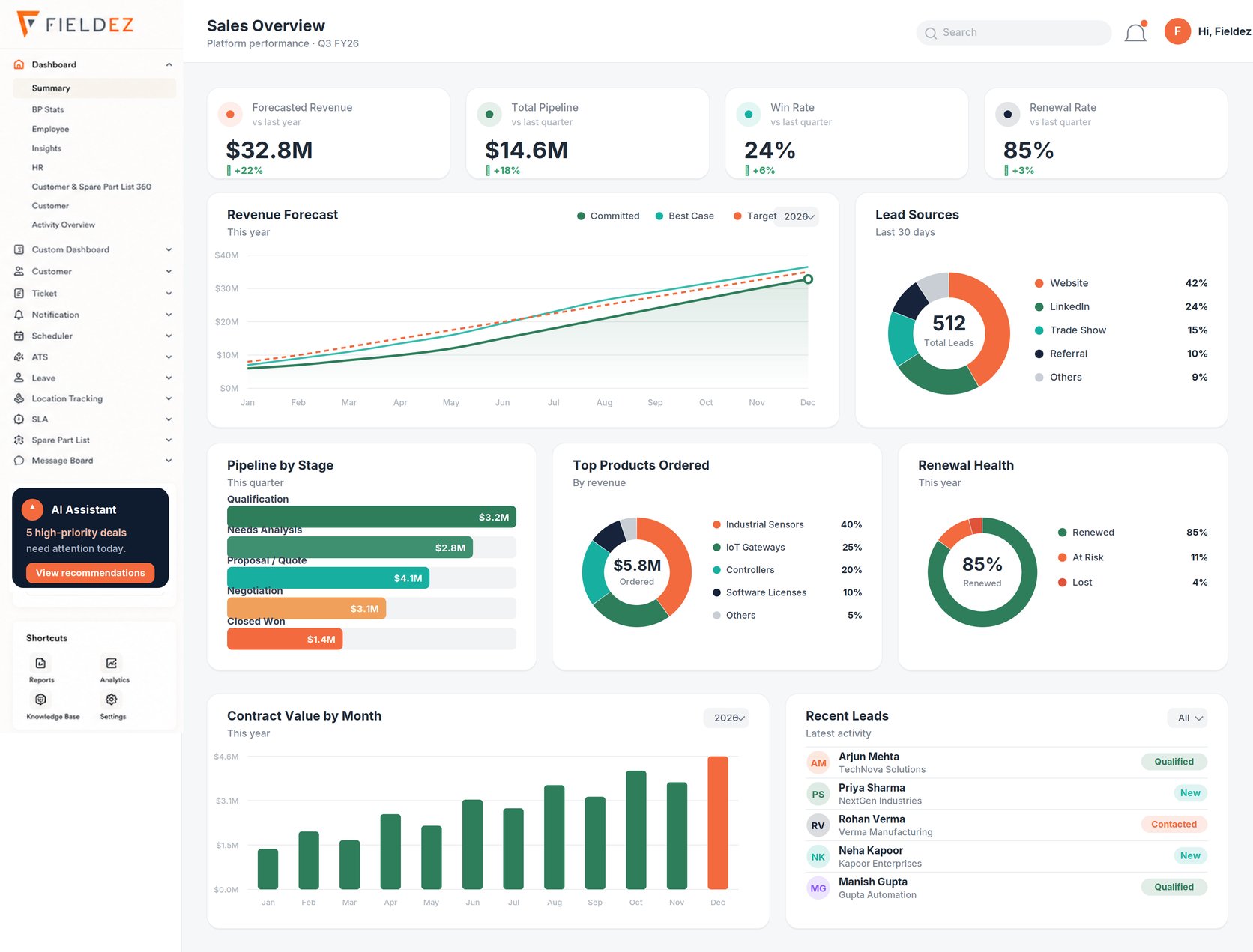The width and height of the screenshot is (1253, 952).
Task: Click Neha Kapoor's New status badge
Action: coord(1190,855)
